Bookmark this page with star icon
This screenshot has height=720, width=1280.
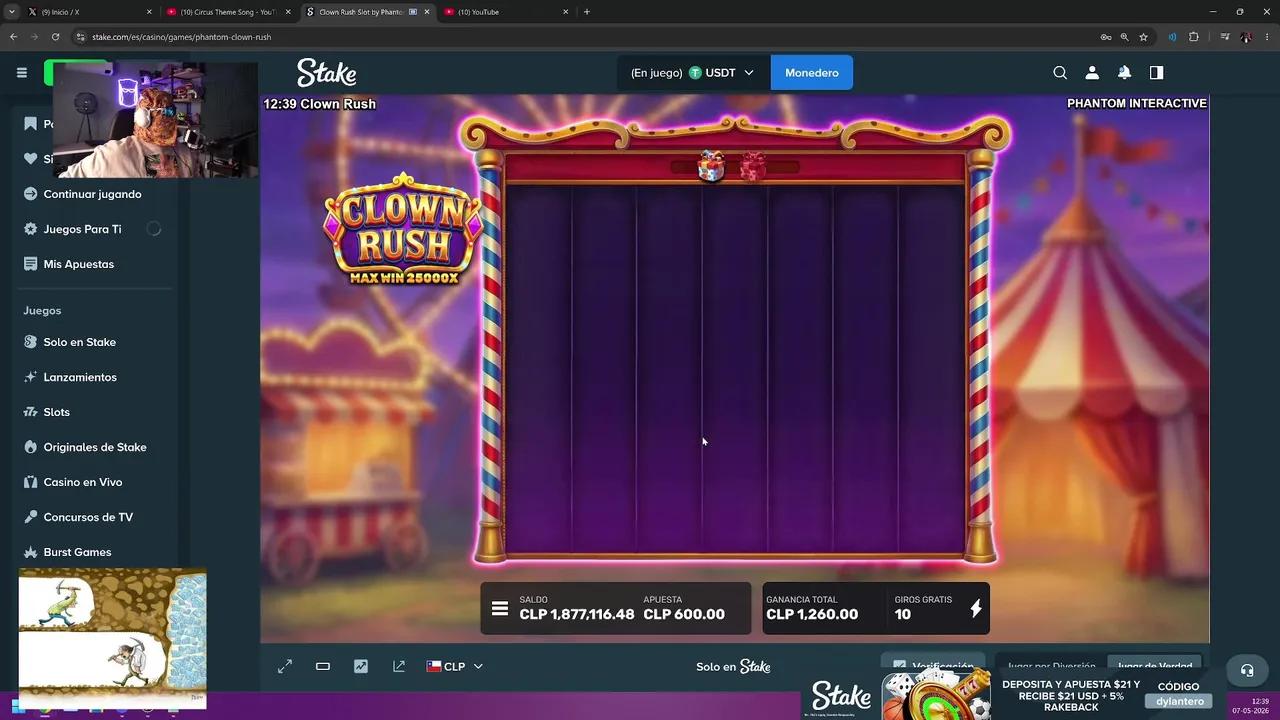1143,37
